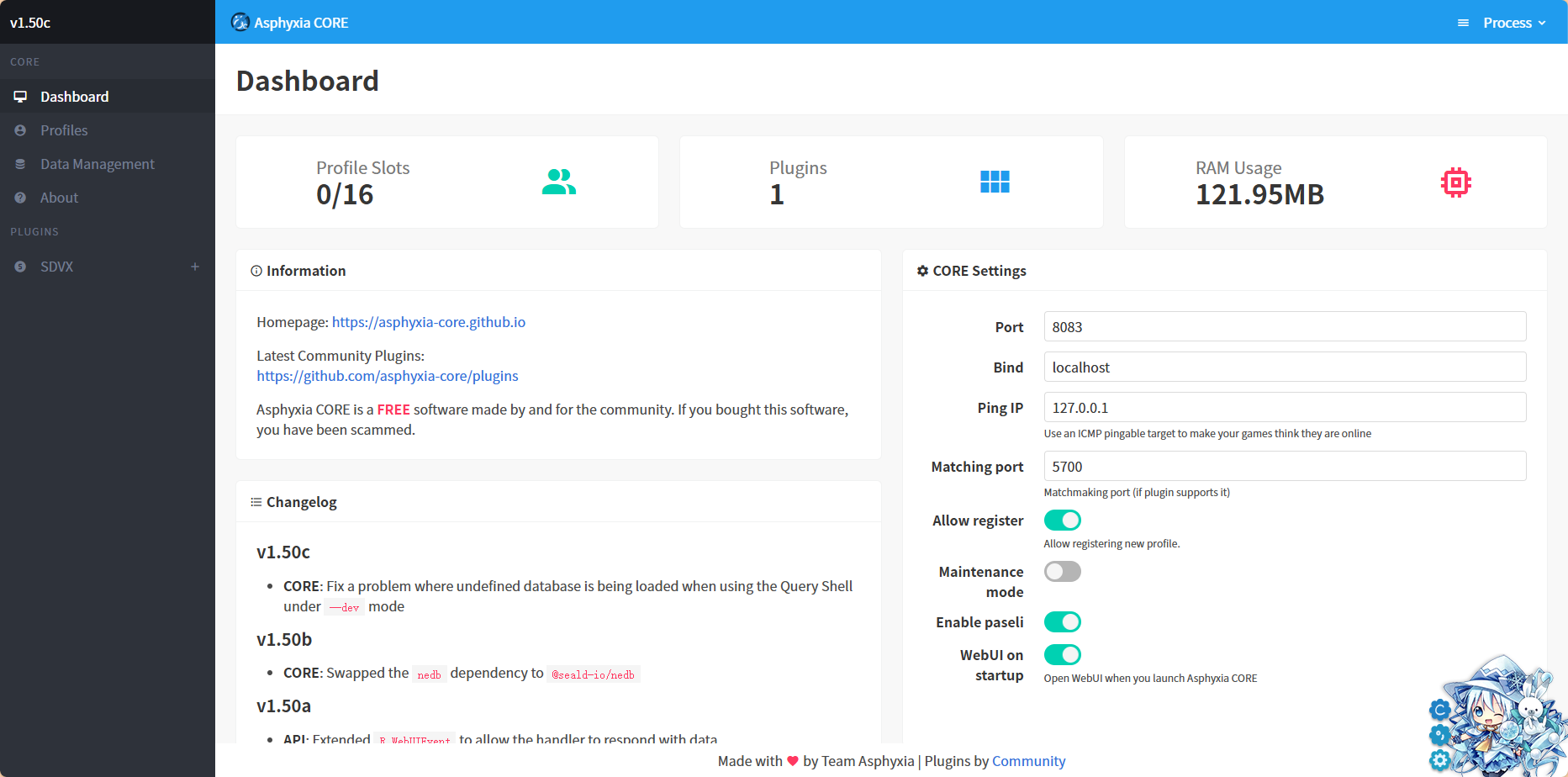The height and width of the screenshot is (777, 1568).
Task: Click the RAM Usage chip icon
Action: point(1455,182)
